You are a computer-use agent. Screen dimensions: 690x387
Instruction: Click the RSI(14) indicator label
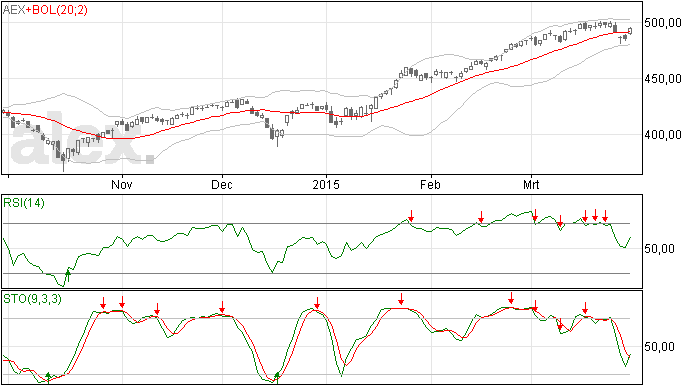click(x=24, y=203)
